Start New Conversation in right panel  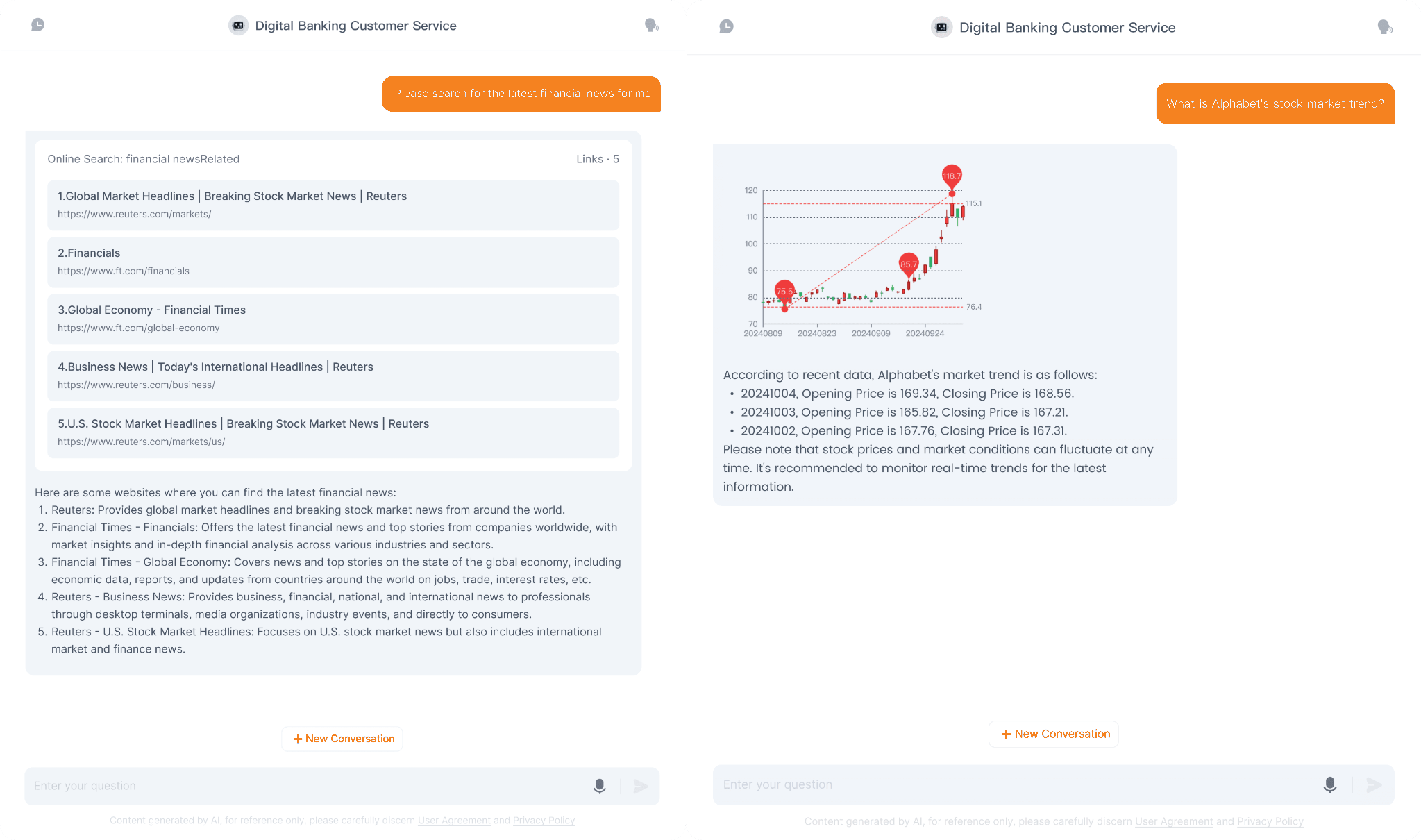click(x=1054, y=734)
